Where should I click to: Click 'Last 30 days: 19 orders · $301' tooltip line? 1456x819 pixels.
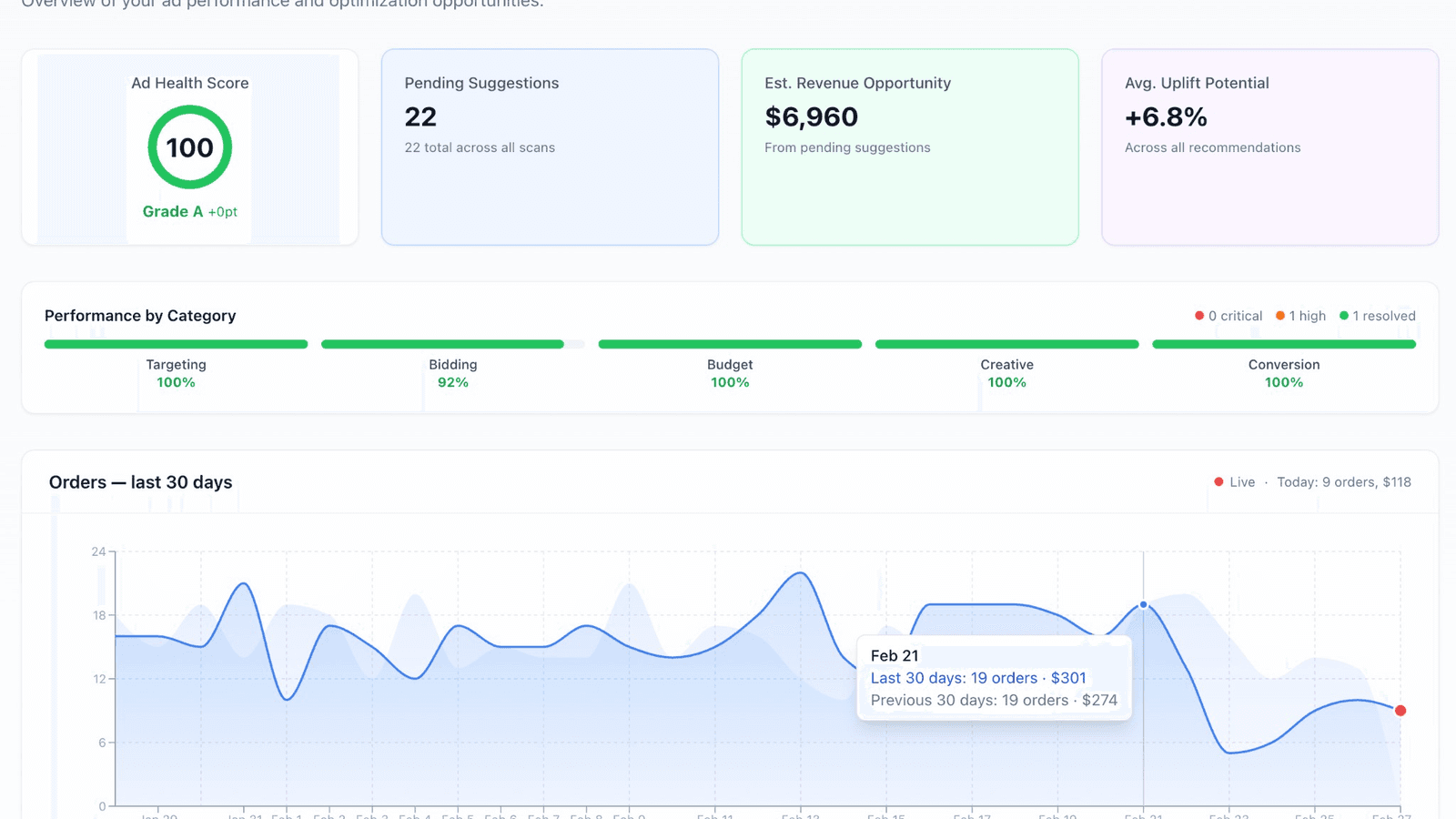click(978, 678)
